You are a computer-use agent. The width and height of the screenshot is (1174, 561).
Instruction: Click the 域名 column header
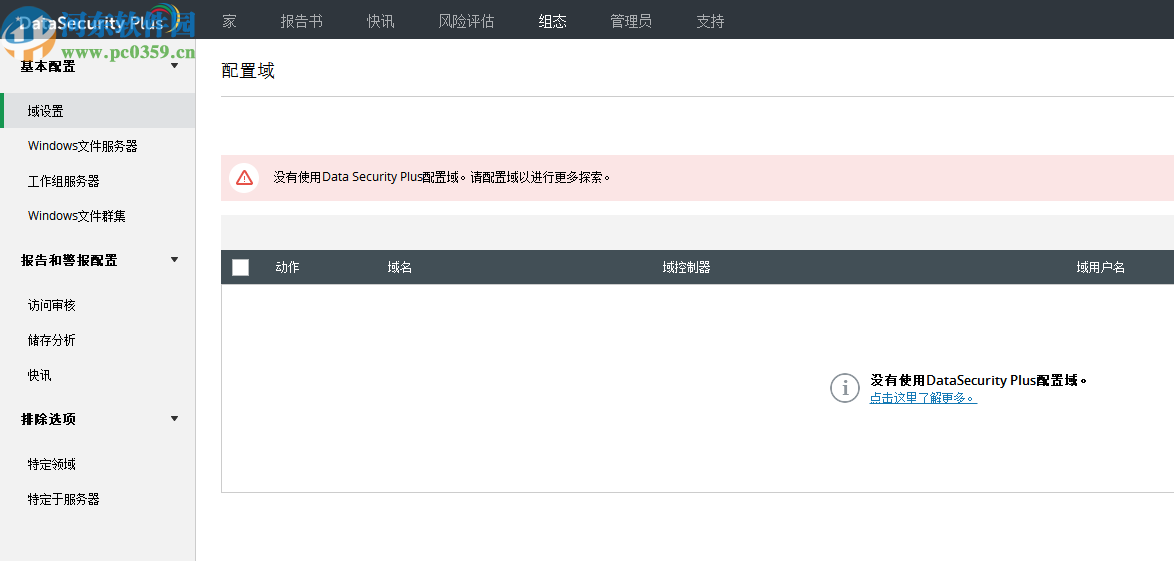[x=400, y=267]
